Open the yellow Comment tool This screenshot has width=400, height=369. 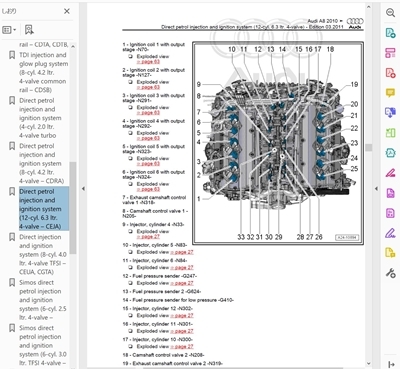click(390, 92)
